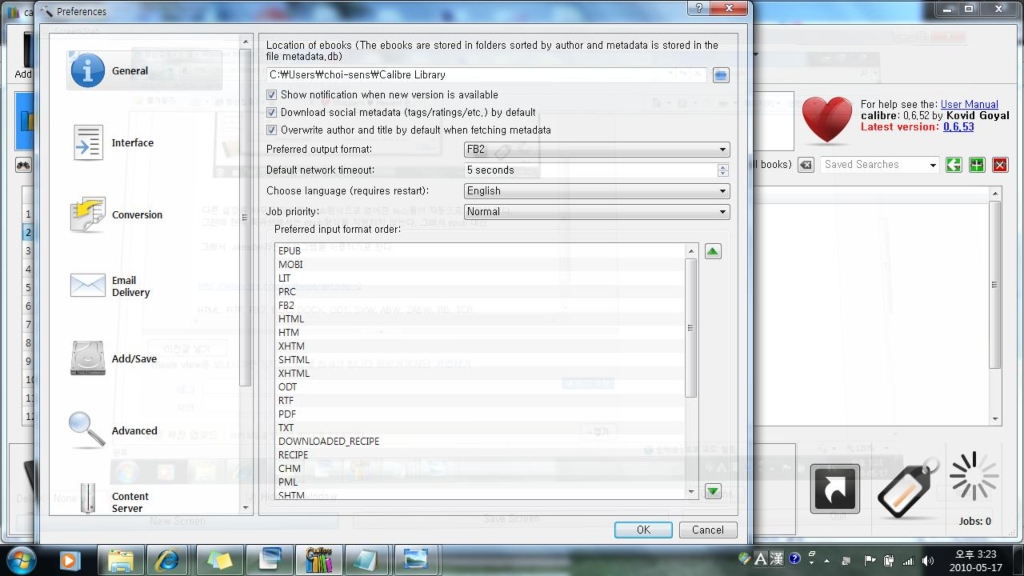Select LIT in input format list

(481, 278)
